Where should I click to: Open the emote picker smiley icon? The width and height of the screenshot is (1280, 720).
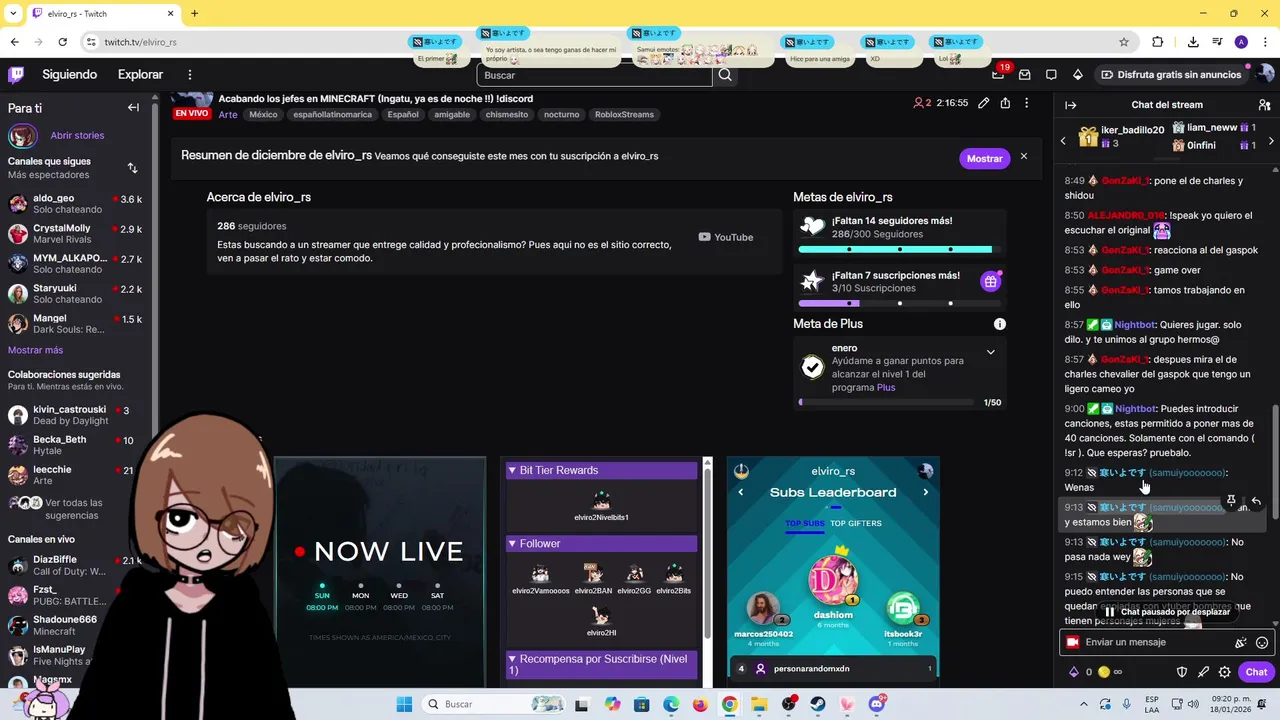(x=1262, y=643)
